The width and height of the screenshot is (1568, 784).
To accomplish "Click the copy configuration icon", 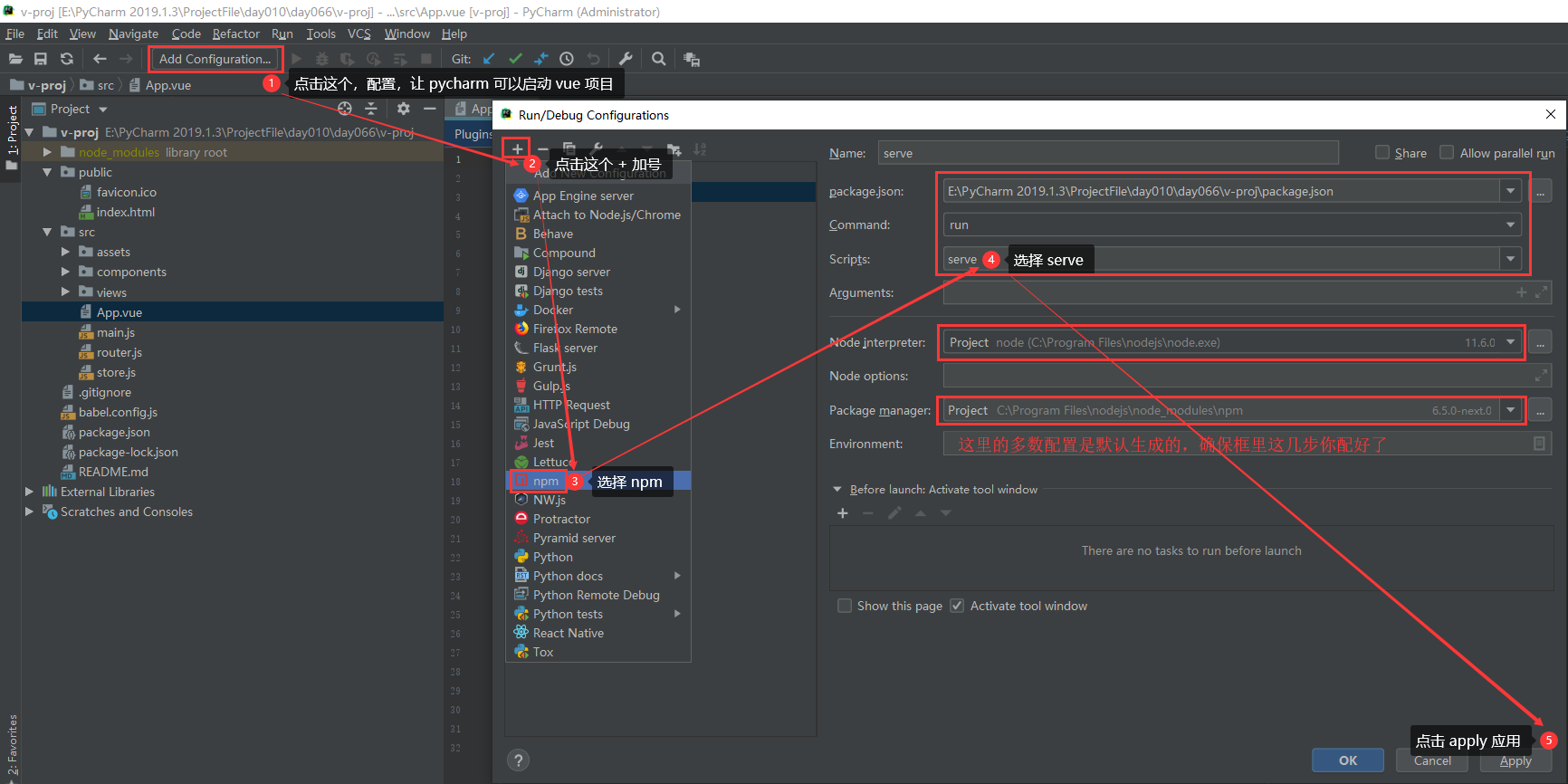I will tap(569, 149).
